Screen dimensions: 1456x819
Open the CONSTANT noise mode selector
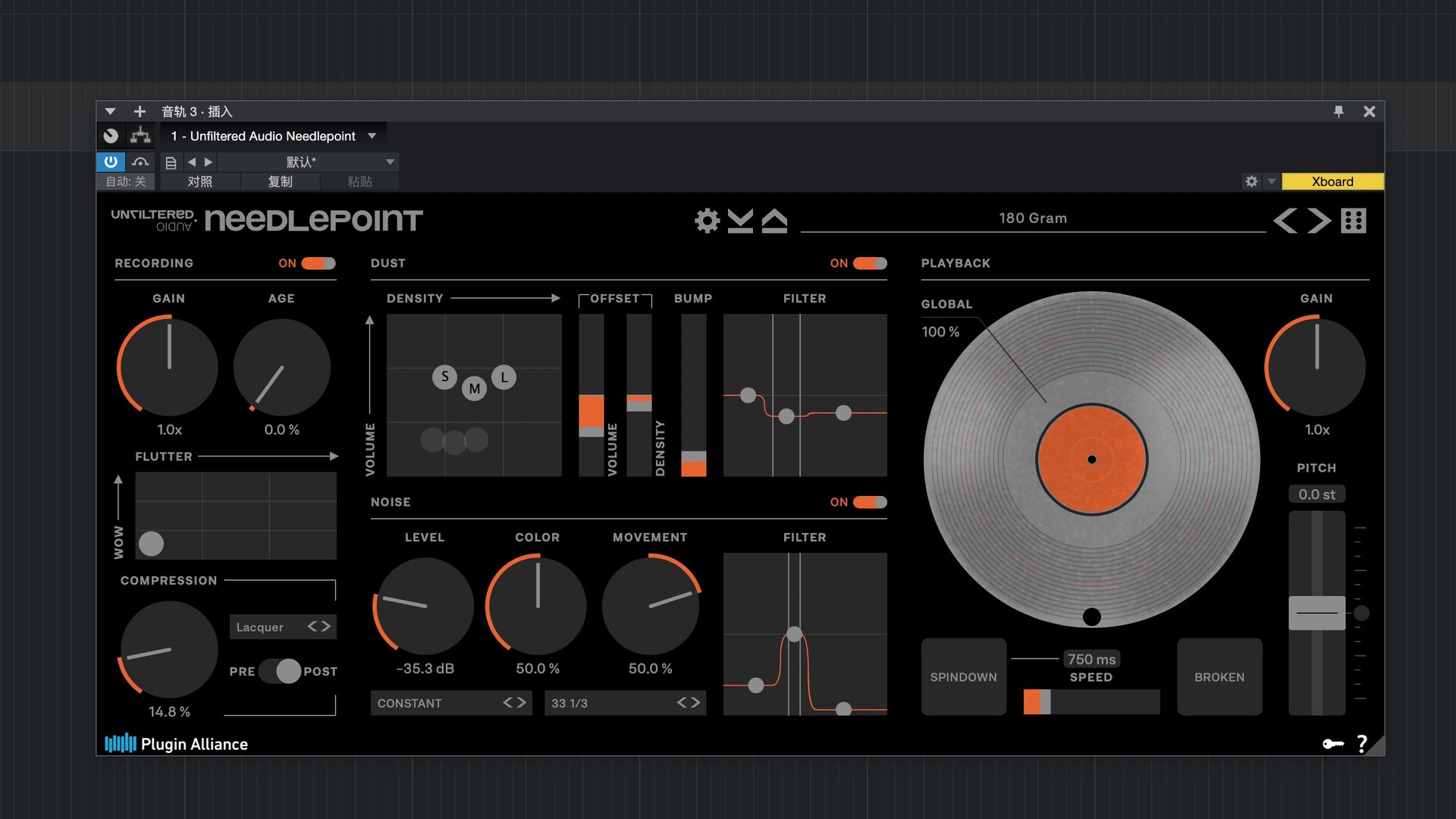tap(451, 703)
